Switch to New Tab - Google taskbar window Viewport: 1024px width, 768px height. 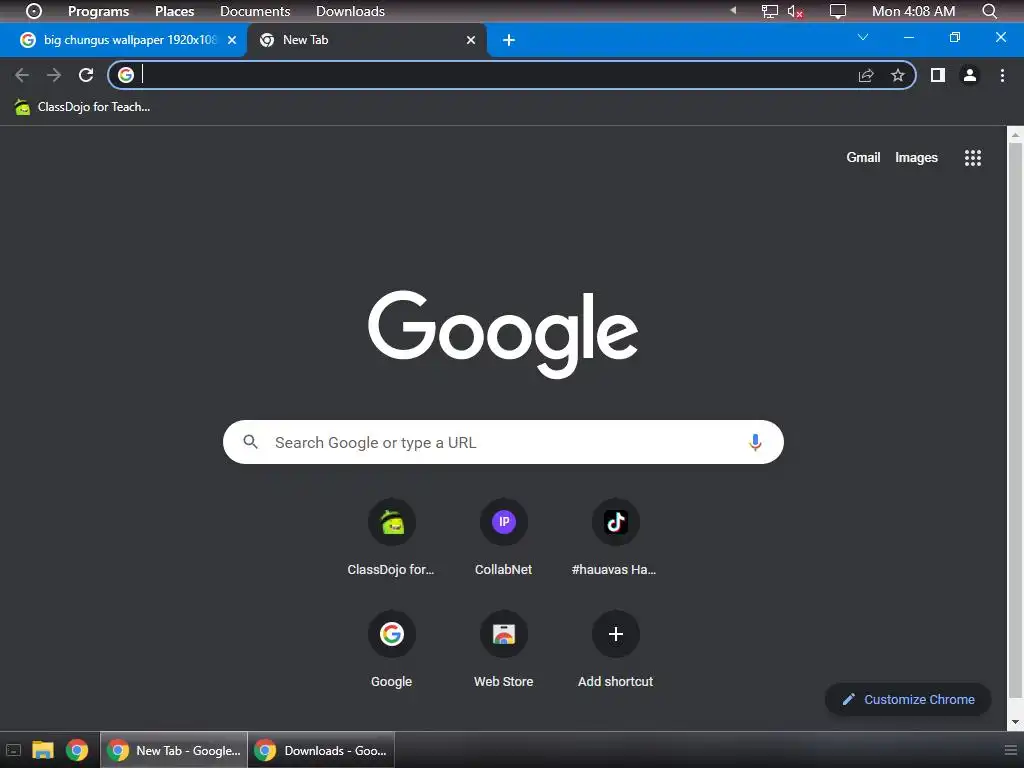coord(174,750)
